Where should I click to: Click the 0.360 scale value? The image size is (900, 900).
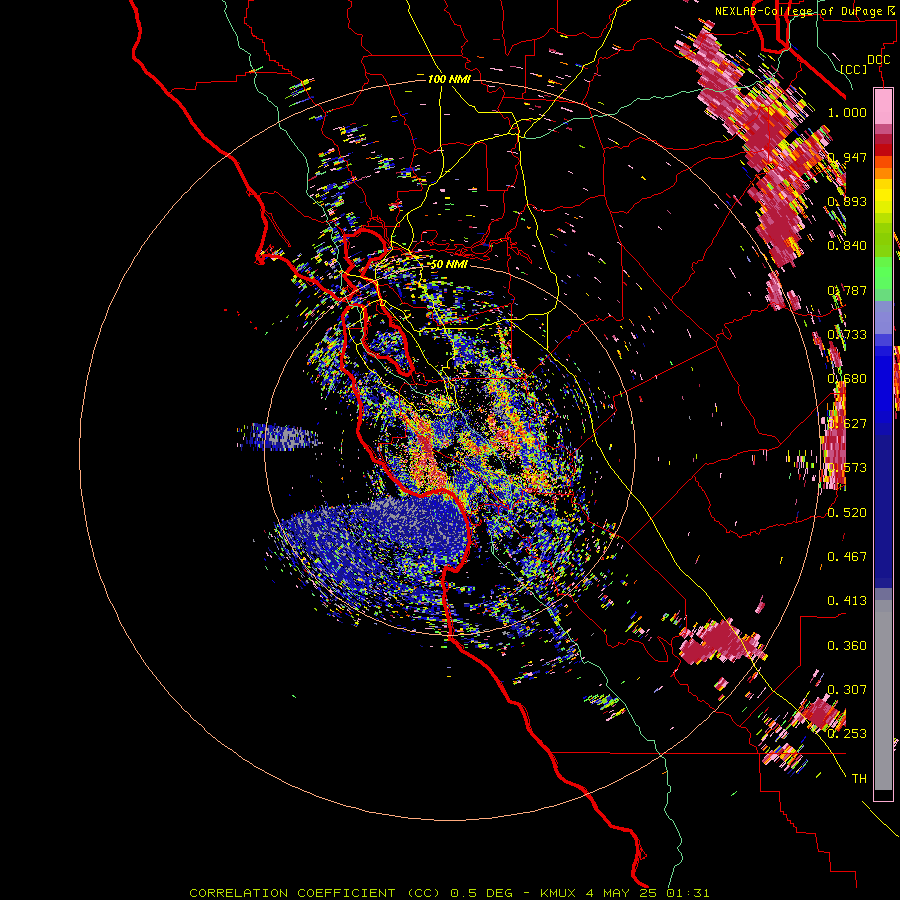pyautogui.click(x=847, y=646)
